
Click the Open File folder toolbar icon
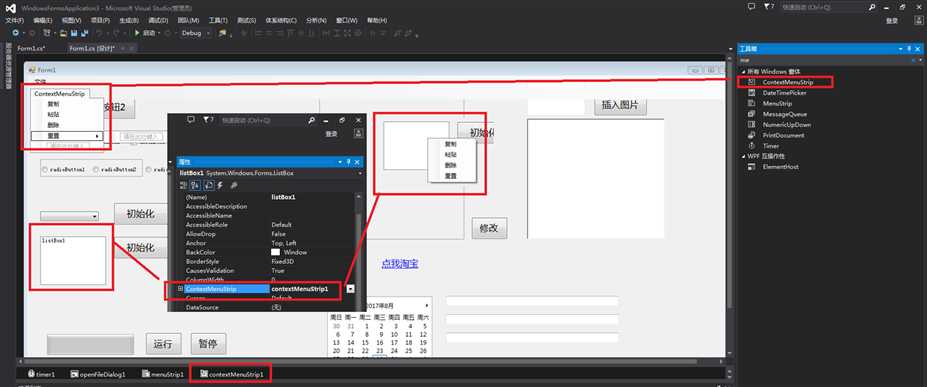(63, 33)
